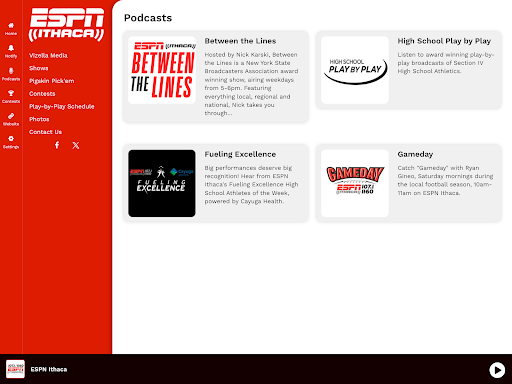Open the Home icon in sidebar
The height and width of the screenshot is (384, 512).
[11, 29]
